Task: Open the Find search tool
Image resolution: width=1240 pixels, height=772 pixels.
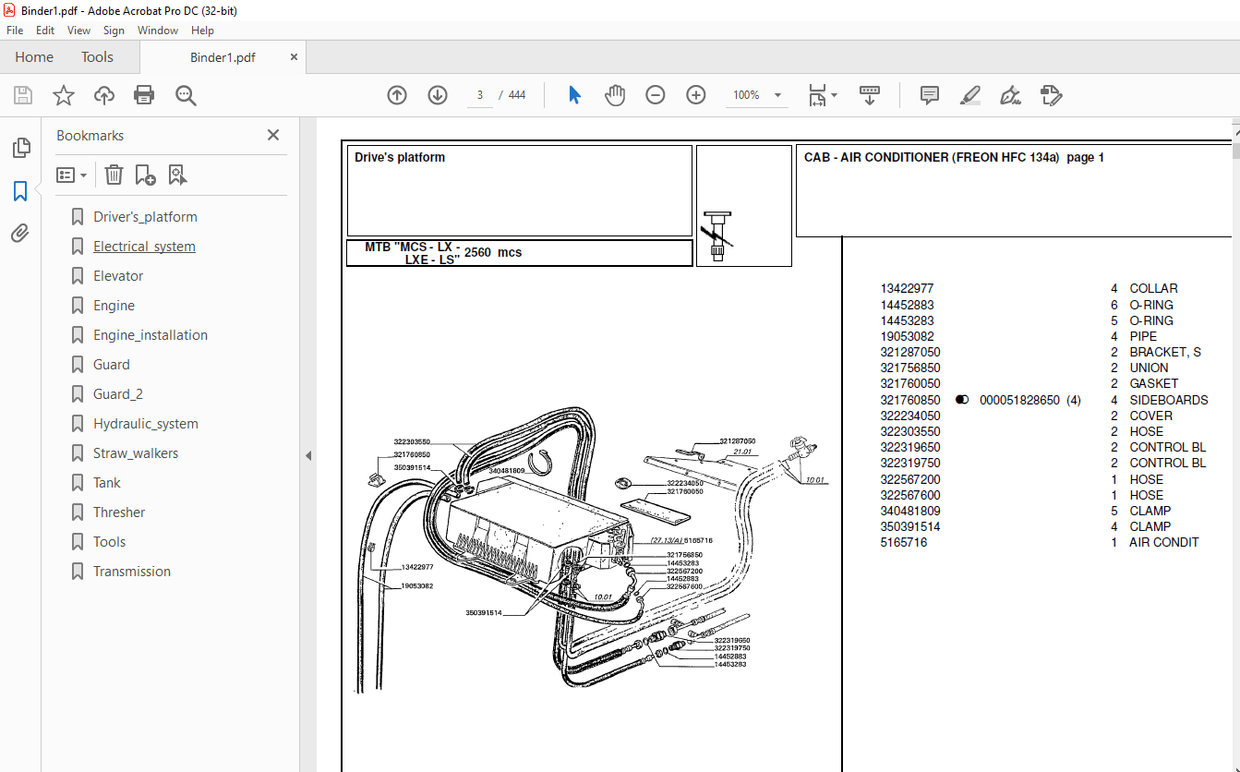Action: click(x=185, y=95)
